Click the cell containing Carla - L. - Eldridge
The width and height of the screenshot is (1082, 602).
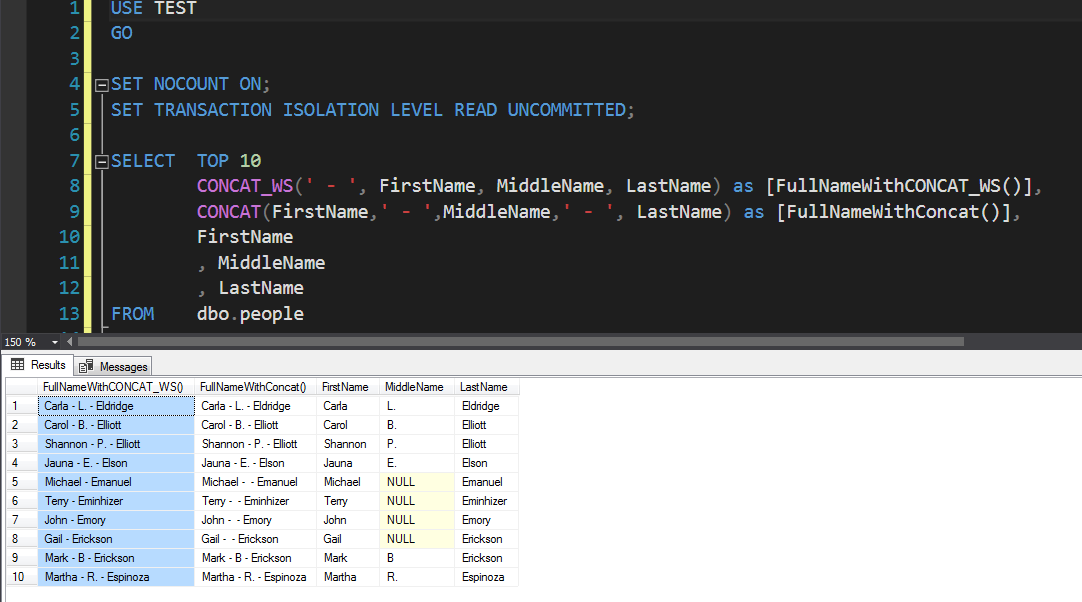coord(116,405)
